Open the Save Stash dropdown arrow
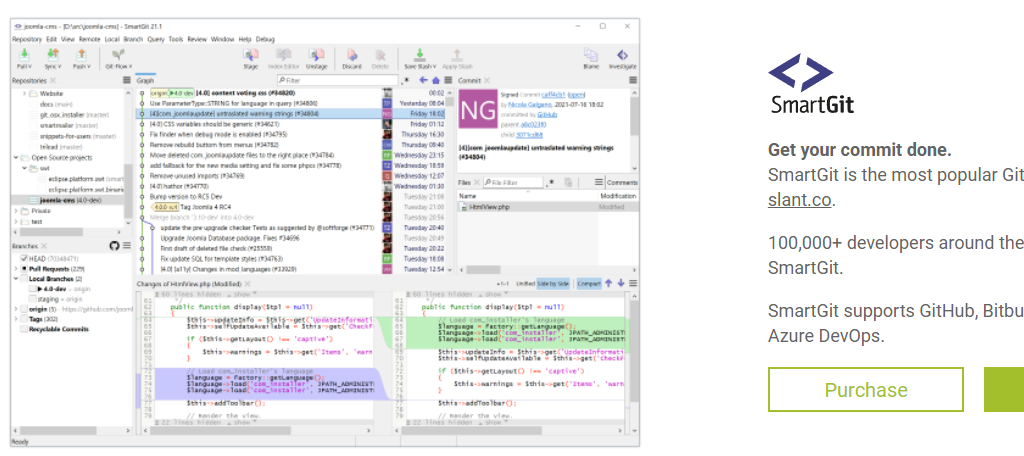Image resolution: width=1024 pixels, height=456 pixels. (435, 67)
